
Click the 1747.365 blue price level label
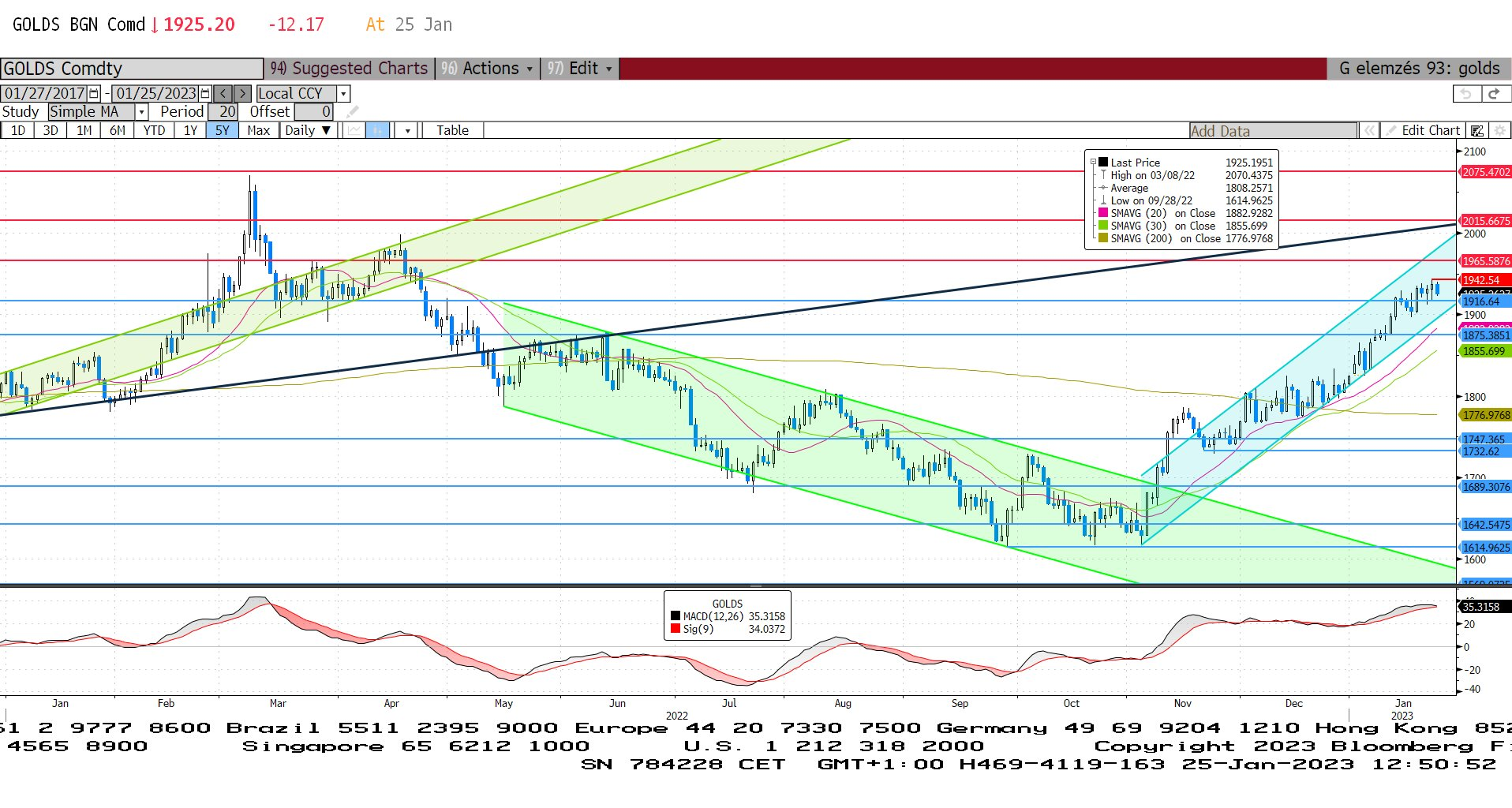tap(1485, 440)
